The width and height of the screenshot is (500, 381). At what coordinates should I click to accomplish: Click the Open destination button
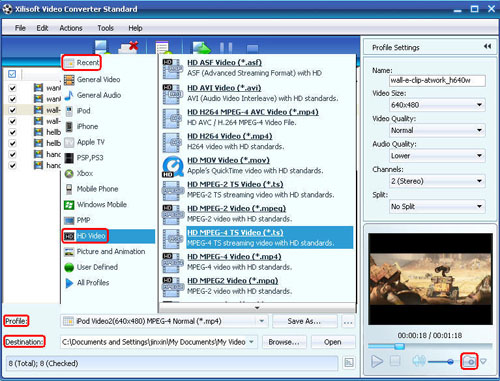333,342
